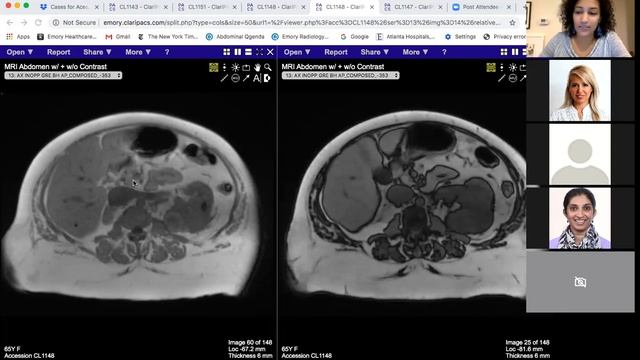Click the vertical scroll tool icon in left viewer
The height and width of the screenshot is (360, 640).
tap(224, 67)
